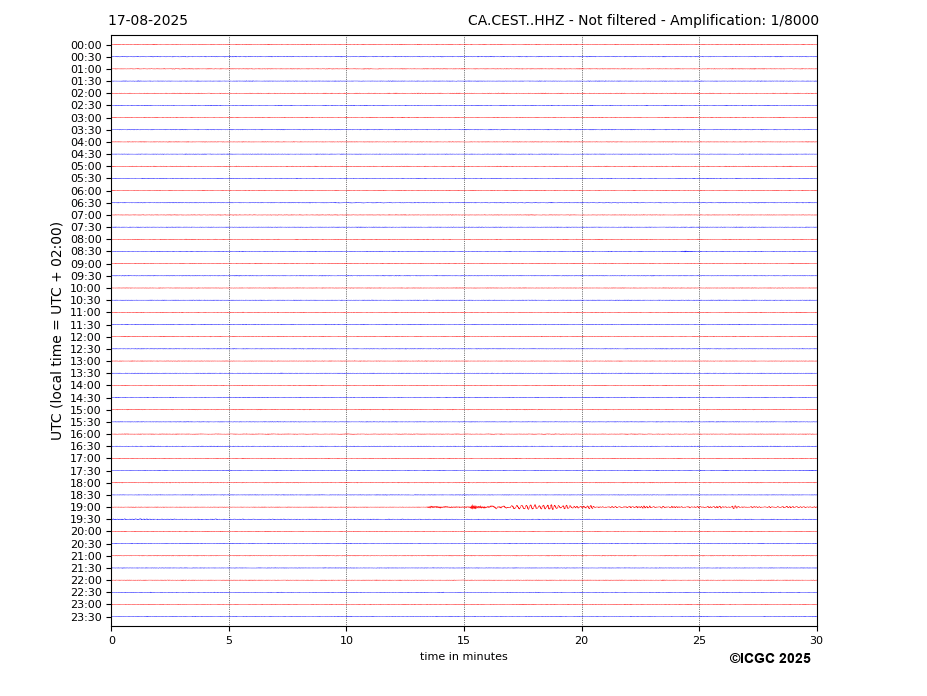Click the 17:00 time label
This screenshot has height=696, width=927.
86,459
